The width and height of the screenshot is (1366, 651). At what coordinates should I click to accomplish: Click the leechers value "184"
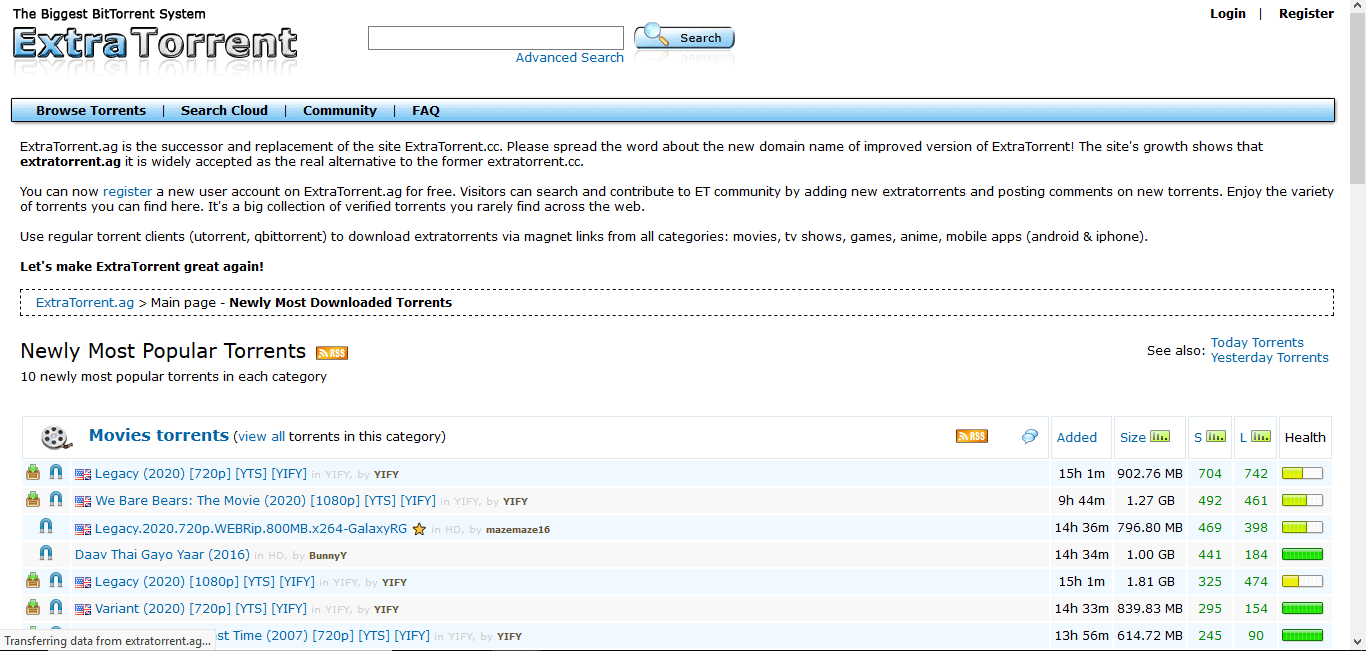pos(1256,555)
